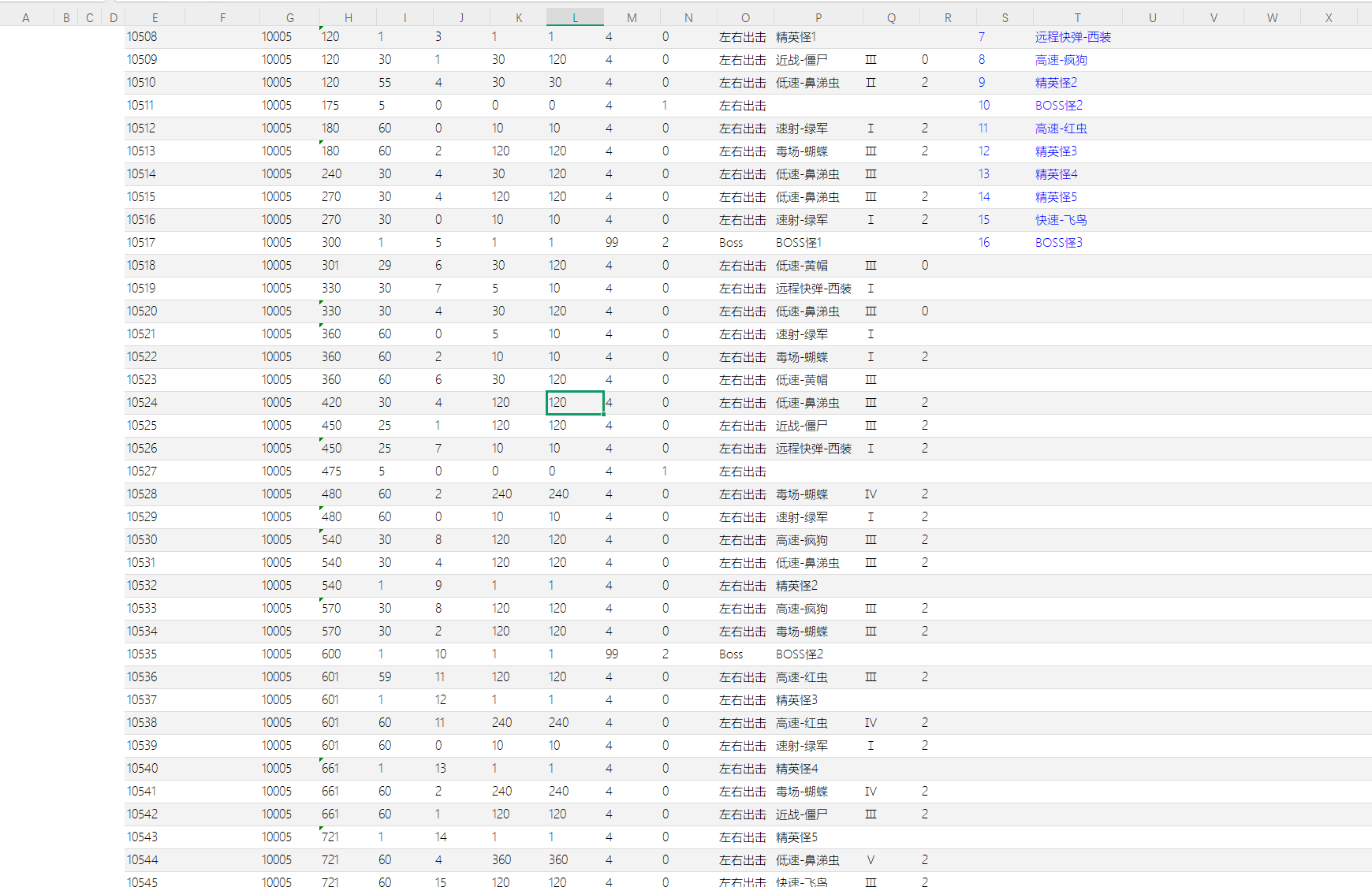The height and width of the screenshot is (887, 1372).
Task: Open the 远程快弹-西装 blue link in column T
Action: [x=1072, y=37]
